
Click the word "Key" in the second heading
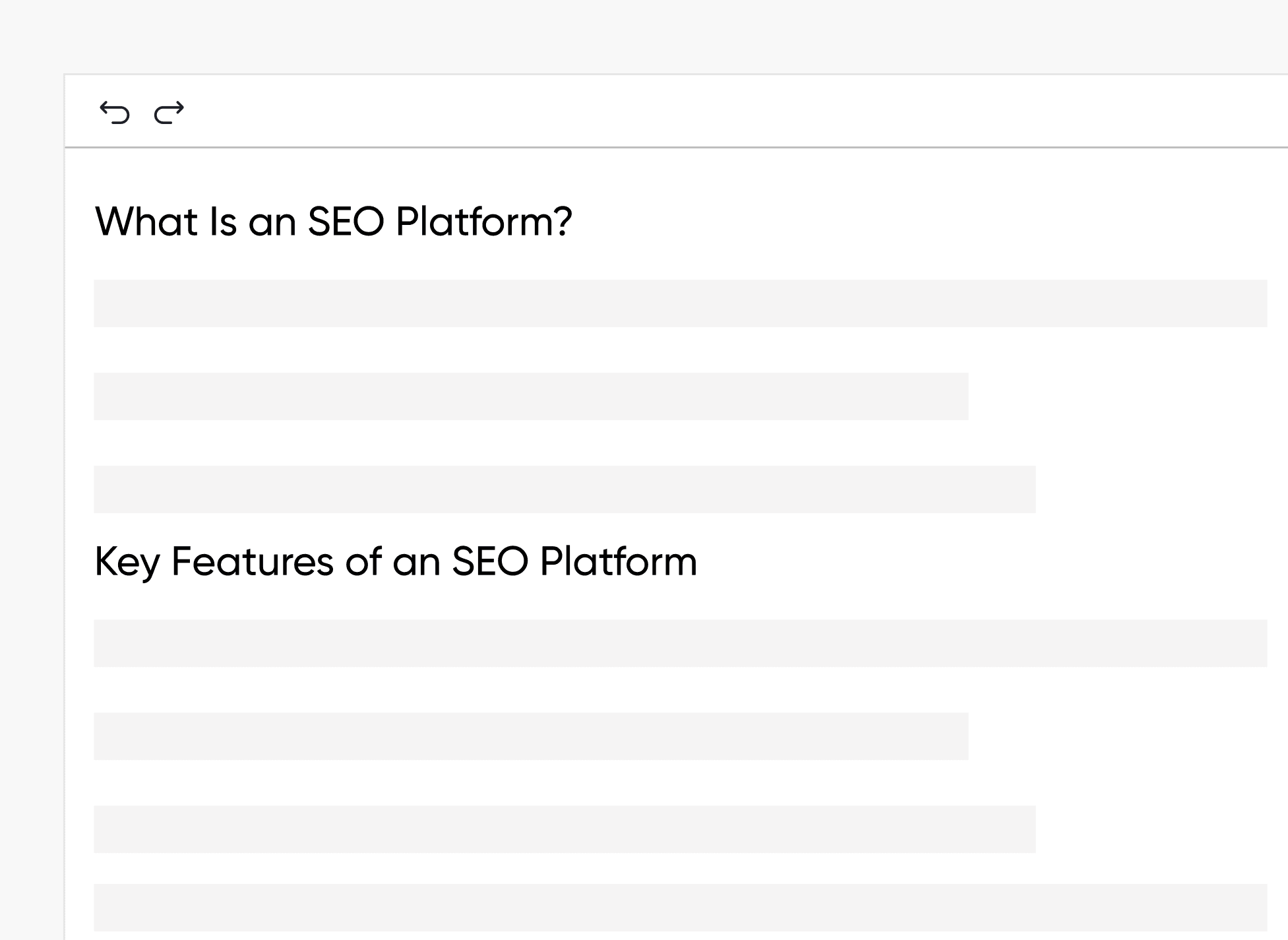pyautogui.click(x=127, y=563)
